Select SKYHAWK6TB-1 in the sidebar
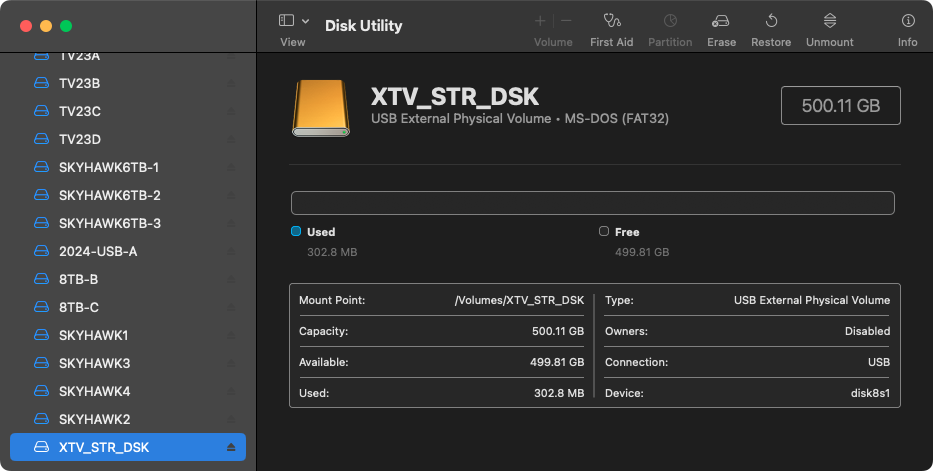Image resolution: width=933 pixels, height=471 pixels. [x=128, y=167]
